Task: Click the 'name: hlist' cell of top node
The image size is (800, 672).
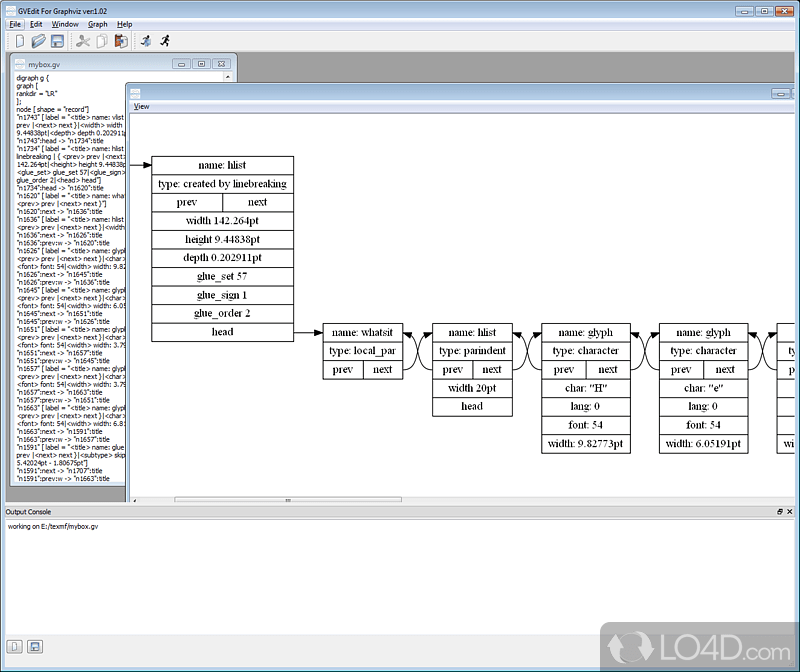Action: click(222, 165)
